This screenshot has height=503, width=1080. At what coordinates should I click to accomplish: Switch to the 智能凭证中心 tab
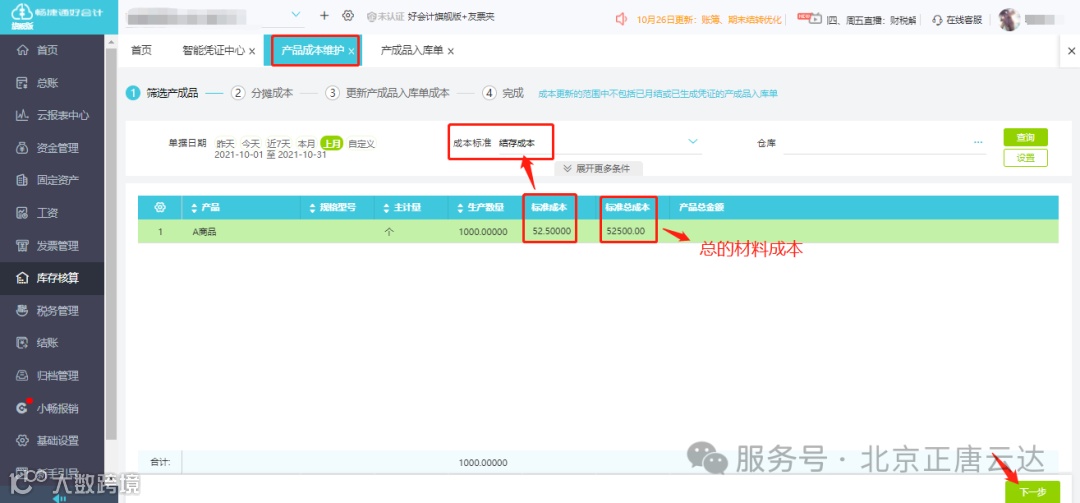tap(214, 51)
